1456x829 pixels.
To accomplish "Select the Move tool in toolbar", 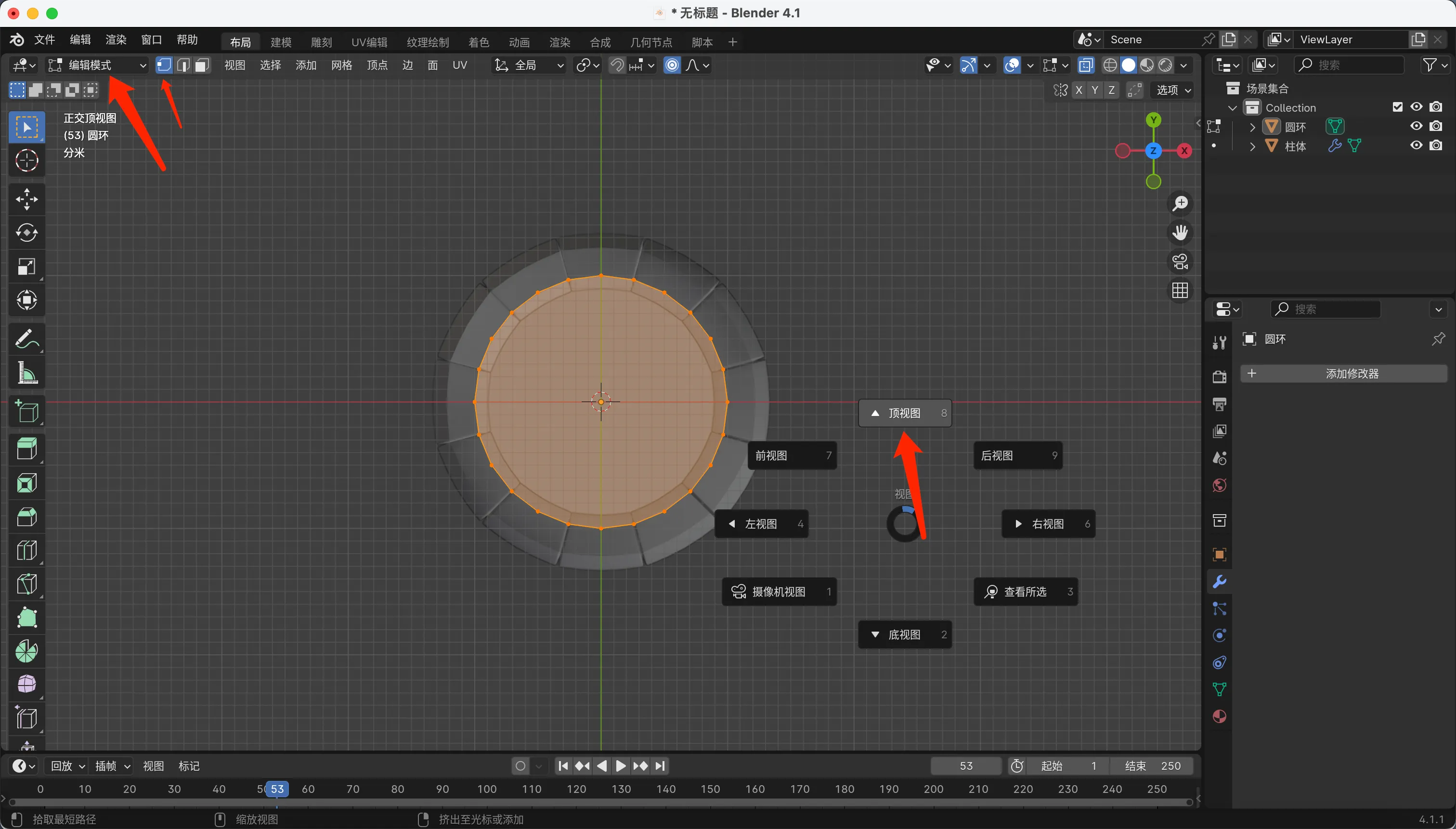I will pyautogui.click(x=26, y=200).
